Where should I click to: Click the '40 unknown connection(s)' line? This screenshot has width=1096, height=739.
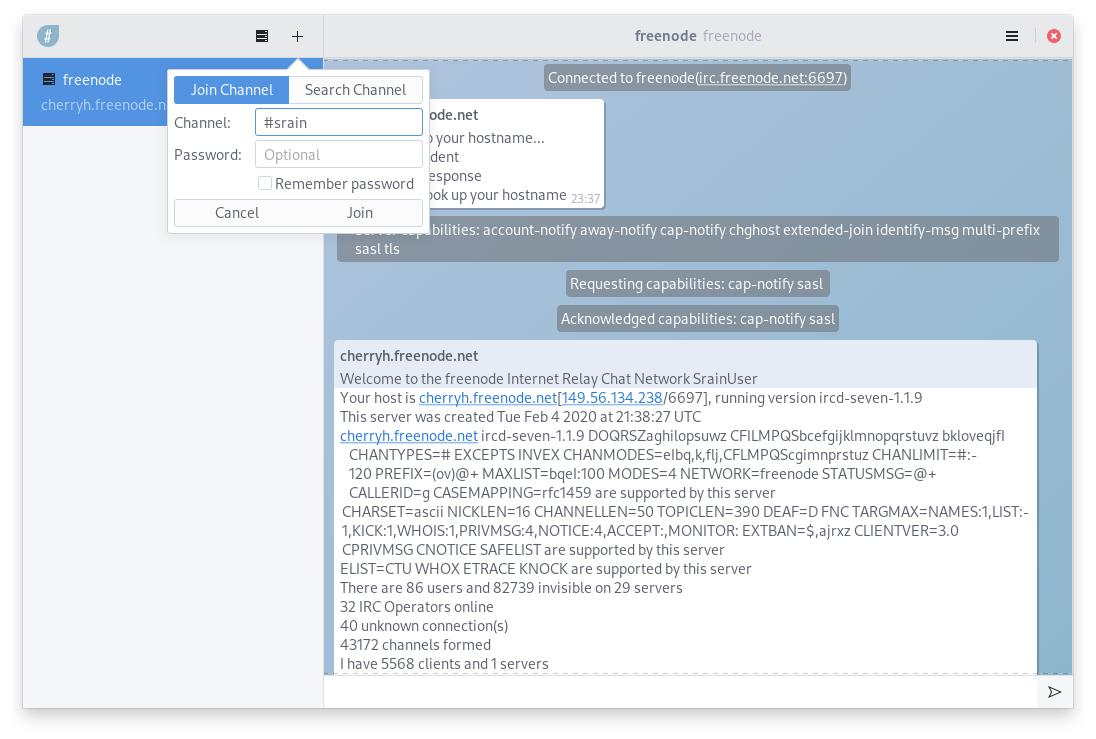pos(424,626)
